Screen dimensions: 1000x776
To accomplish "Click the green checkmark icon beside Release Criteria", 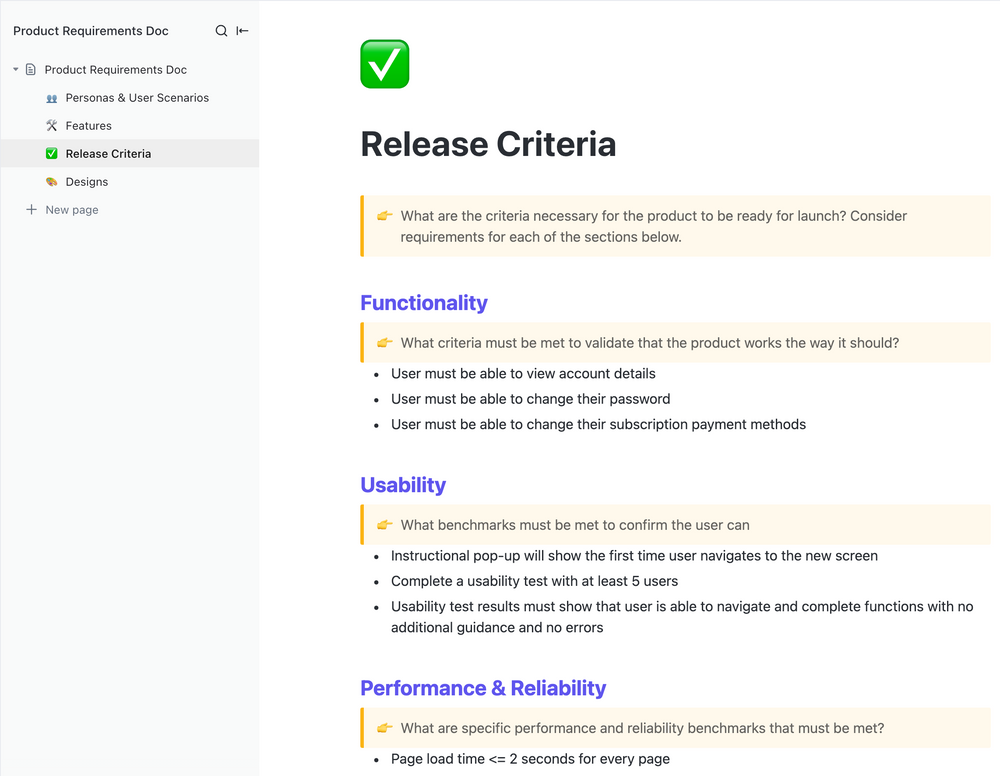I will point(52,154).
